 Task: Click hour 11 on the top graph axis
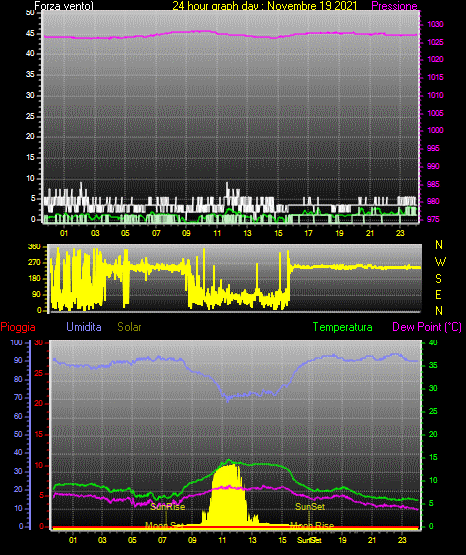[x=217, y=233]
